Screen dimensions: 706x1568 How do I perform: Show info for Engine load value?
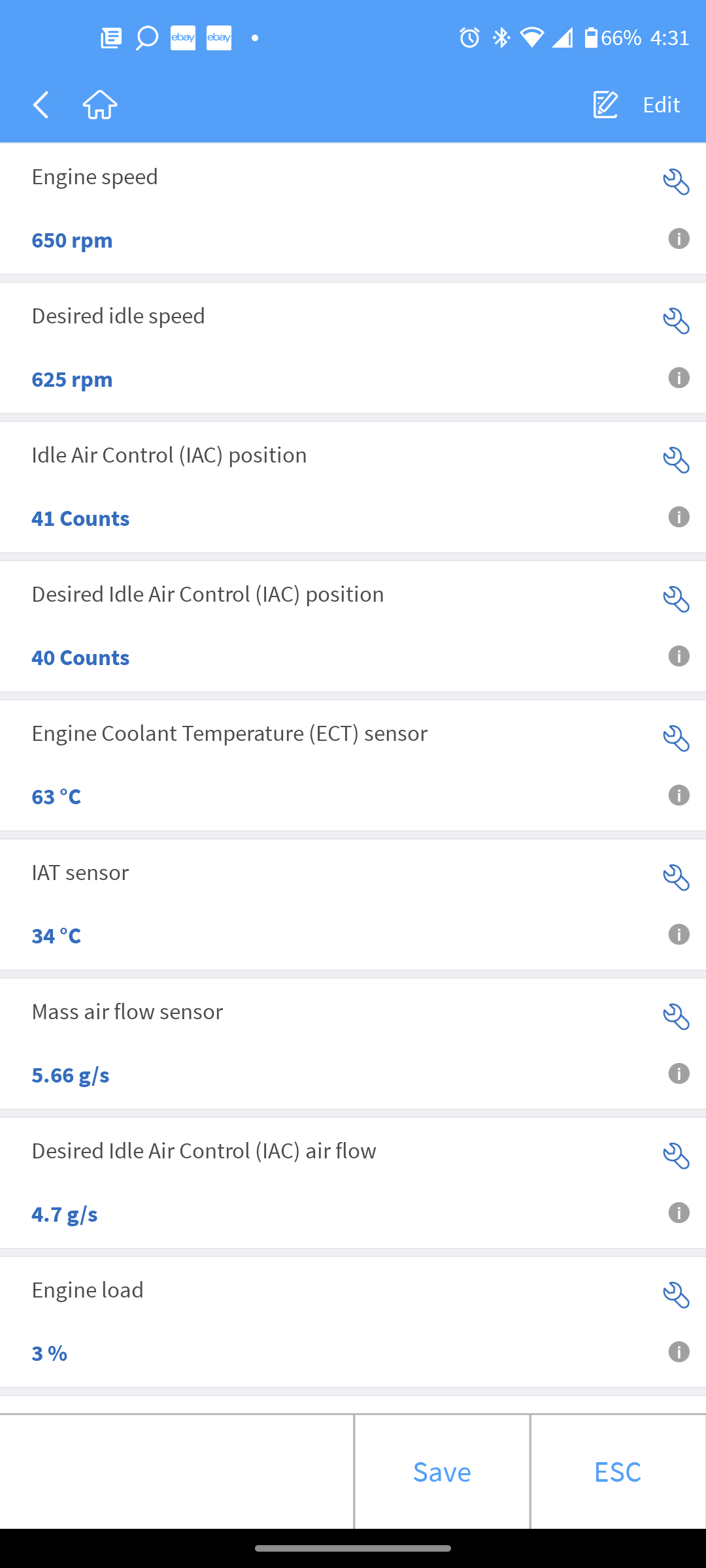coord(679,1352)
